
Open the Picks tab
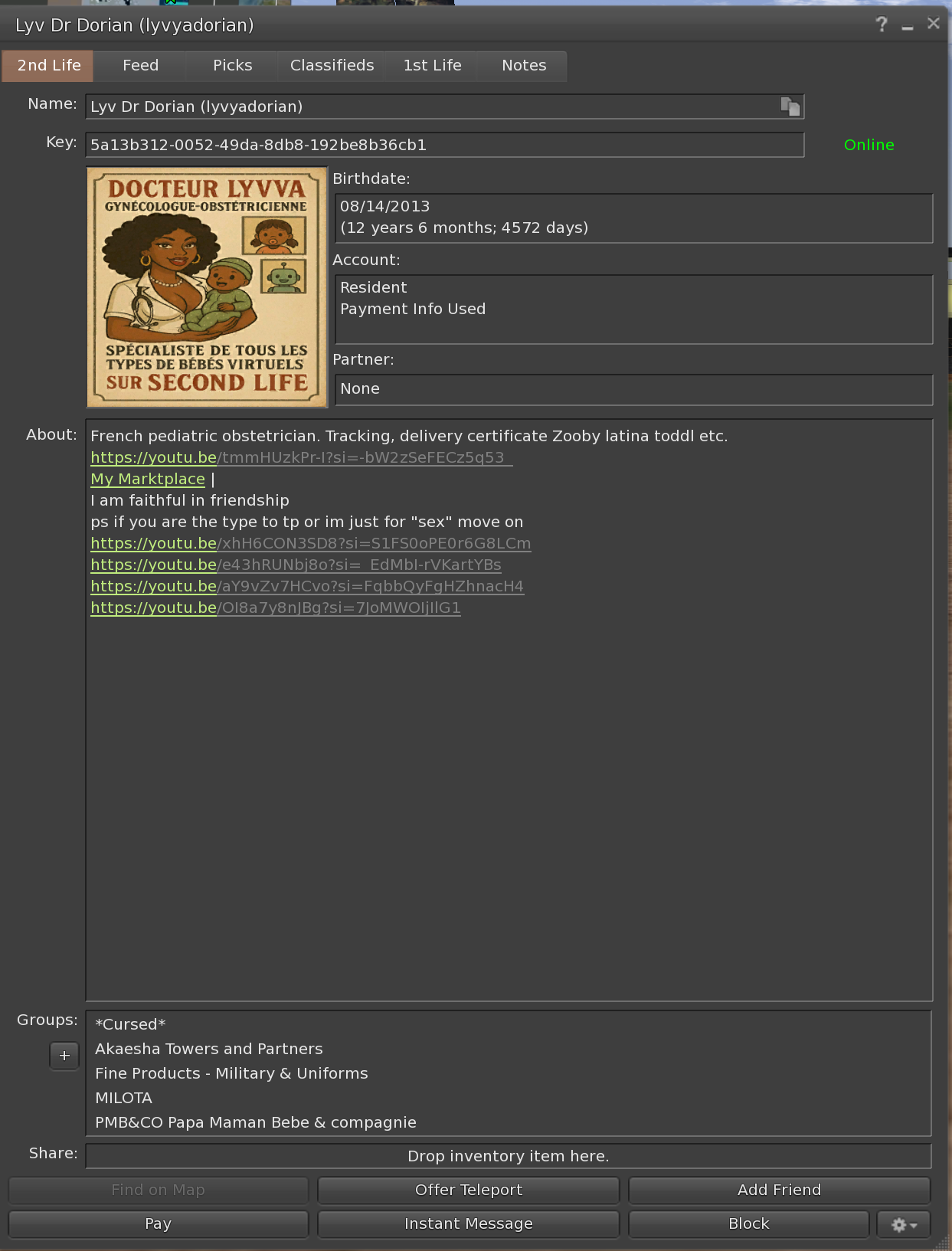pos(232,66)
